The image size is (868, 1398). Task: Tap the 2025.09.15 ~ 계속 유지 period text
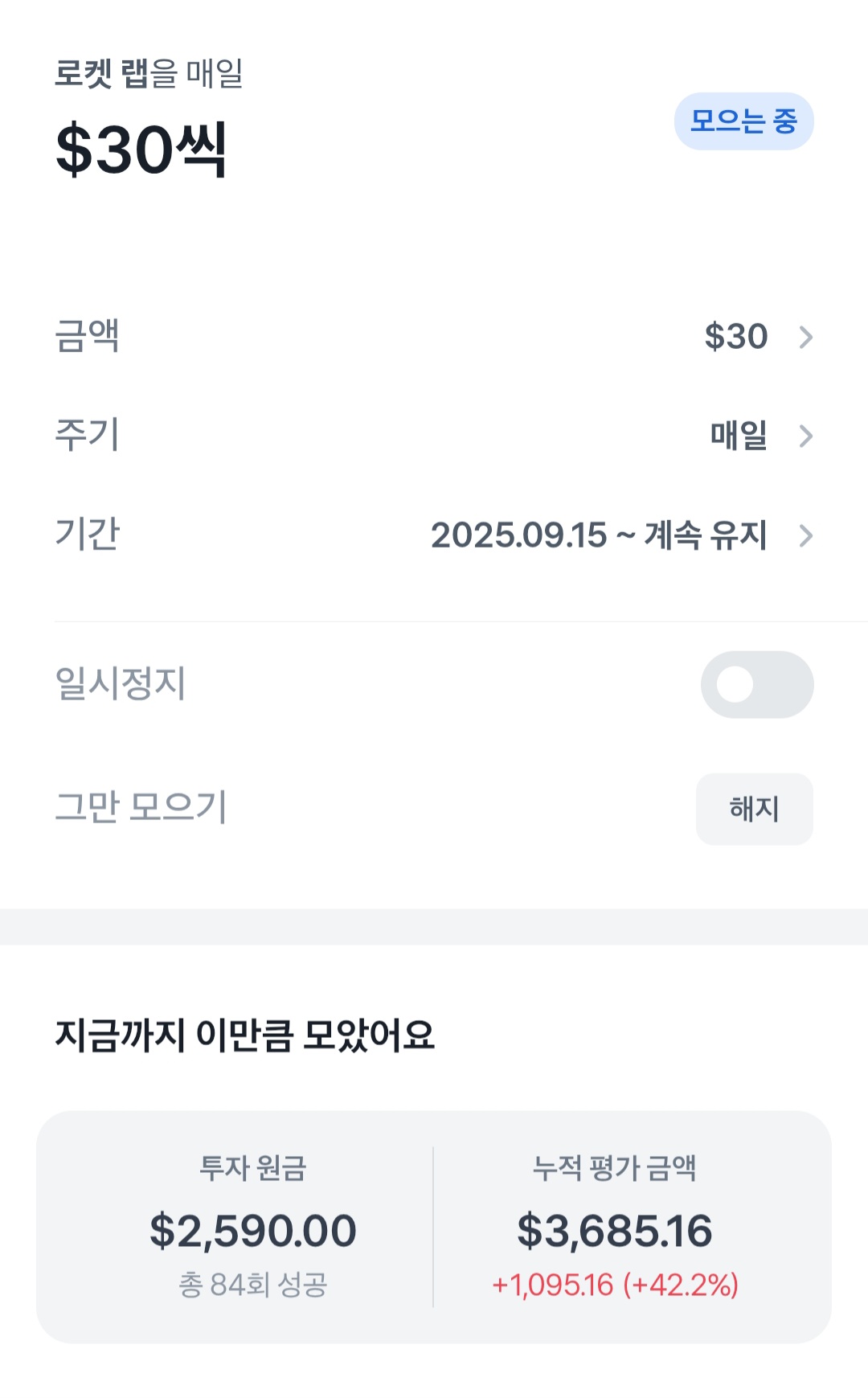click(x=599, y=535)
